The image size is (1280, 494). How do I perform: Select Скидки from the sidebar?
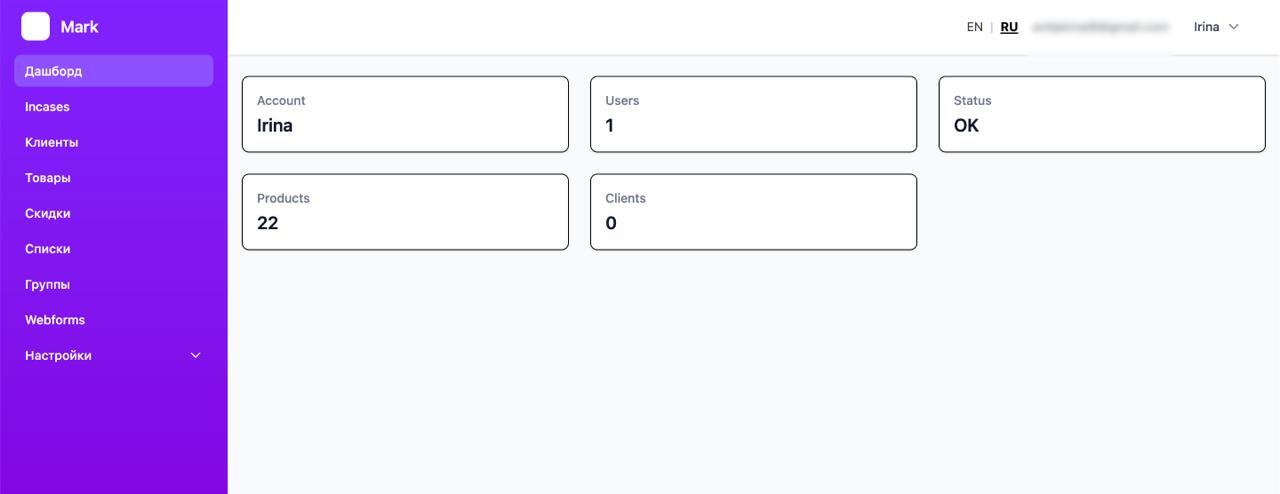[48, 213]
